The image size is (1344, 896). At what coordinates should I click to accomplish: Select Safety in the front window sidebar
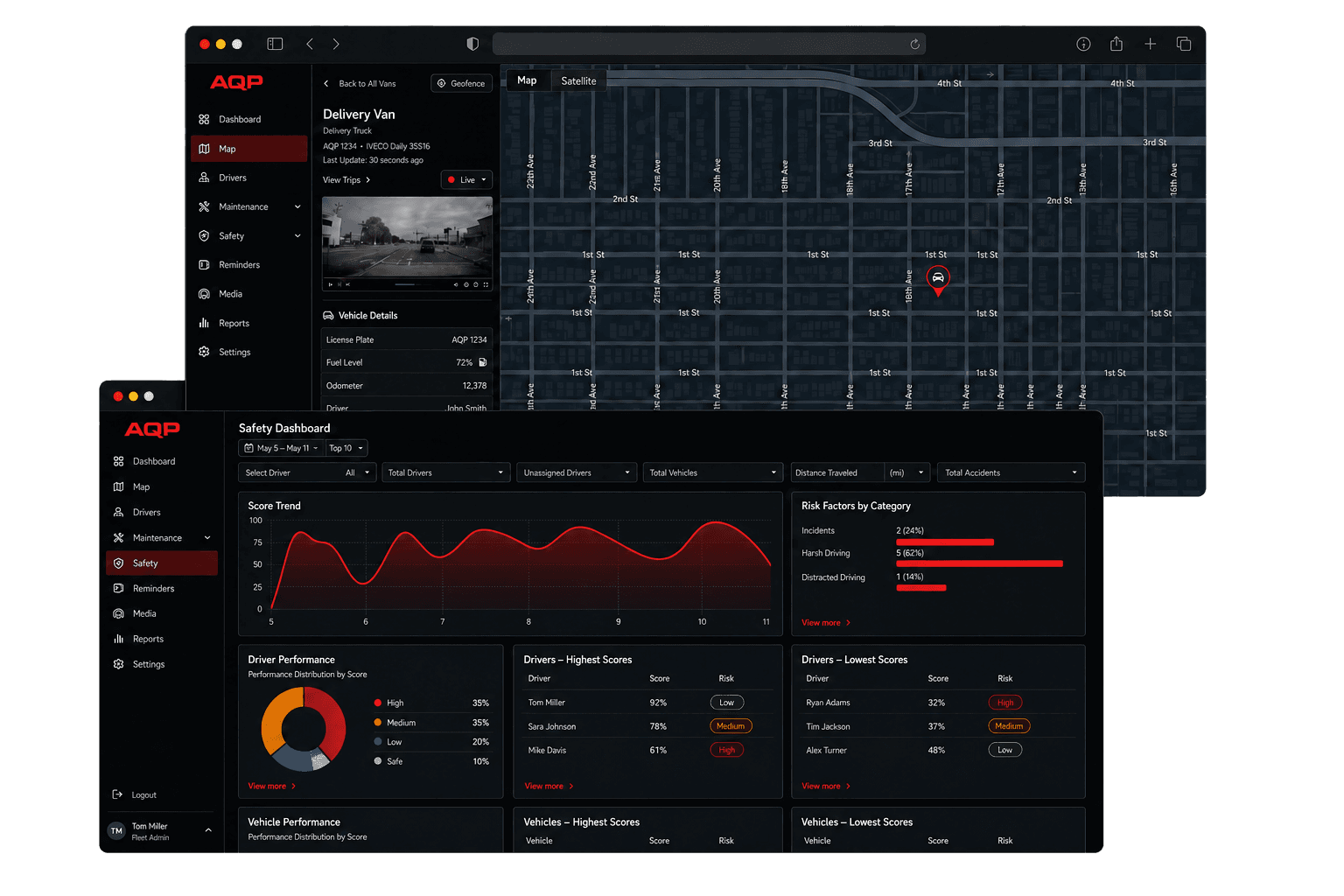(162, 563)
